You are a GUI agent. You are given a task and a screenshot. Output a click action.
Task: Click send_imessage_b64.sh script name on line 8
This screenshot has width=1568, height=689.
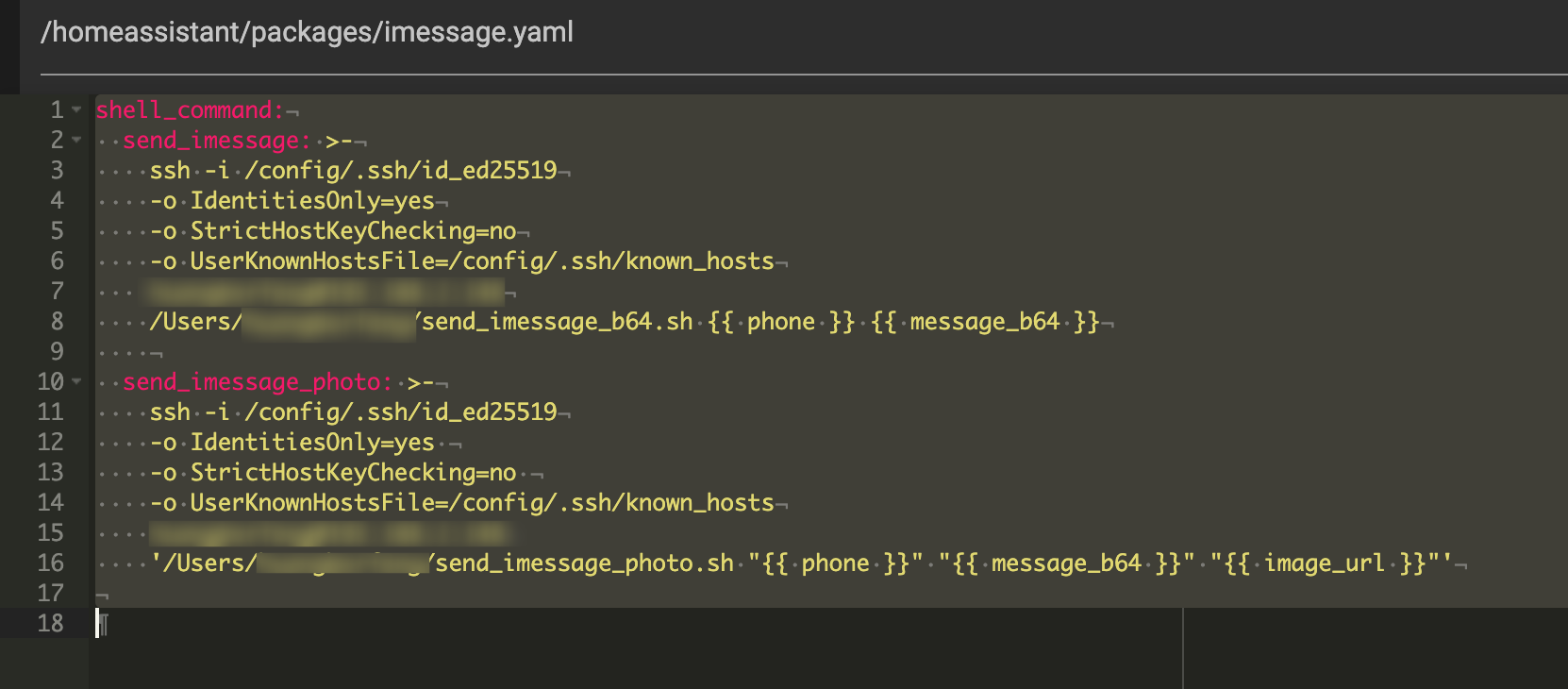coord(558,322)
